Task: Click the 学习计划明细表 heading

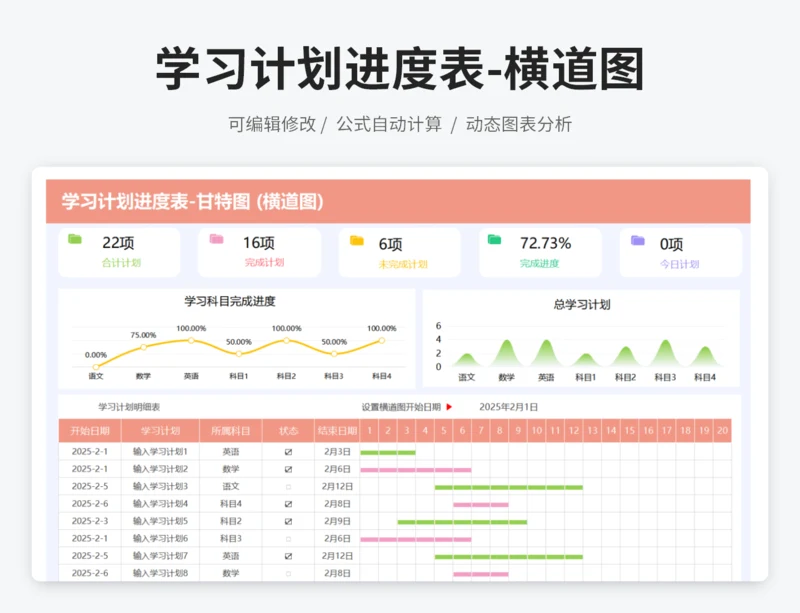Action: pos(129,407)
